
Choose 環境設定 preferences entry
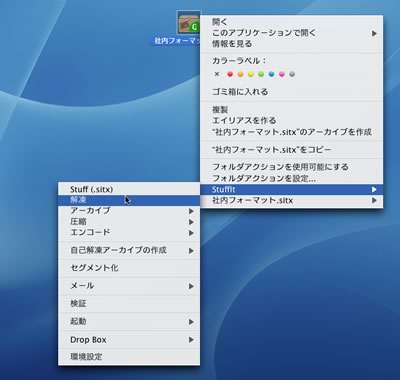click(x=129, y=357)
